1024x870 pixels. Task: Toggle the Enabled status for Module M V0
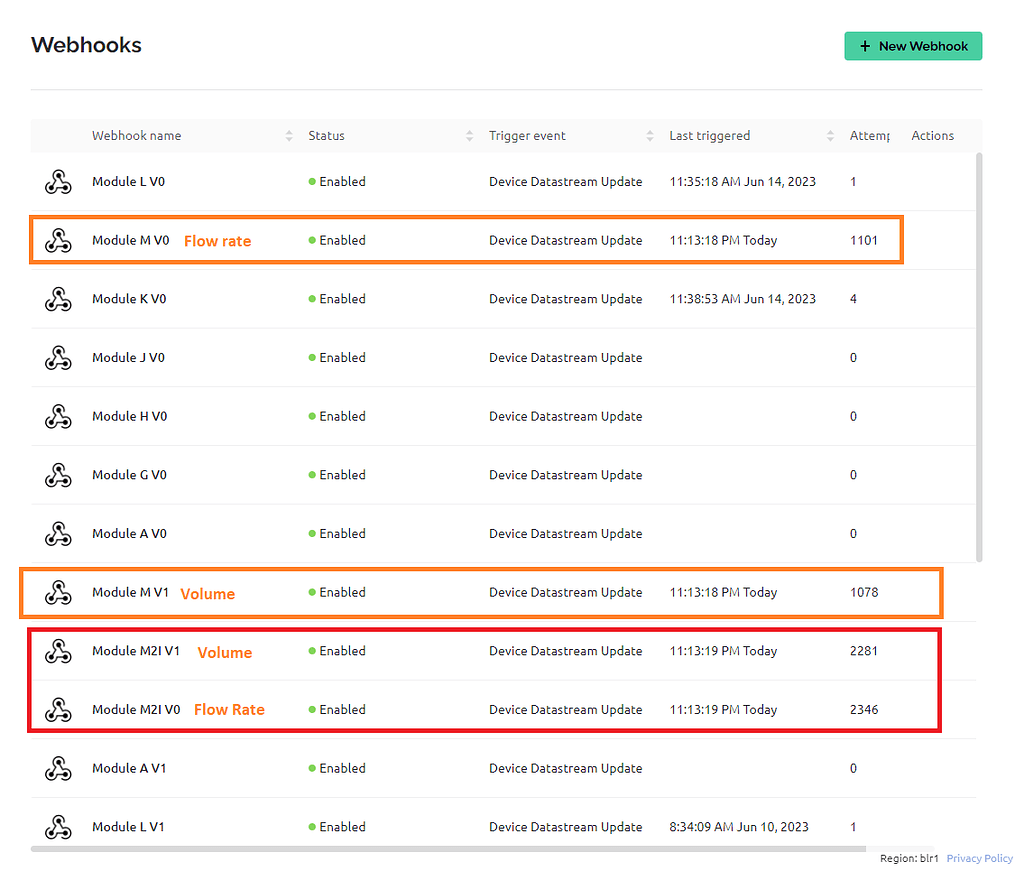pyautogui.click(x=340, y=240)
